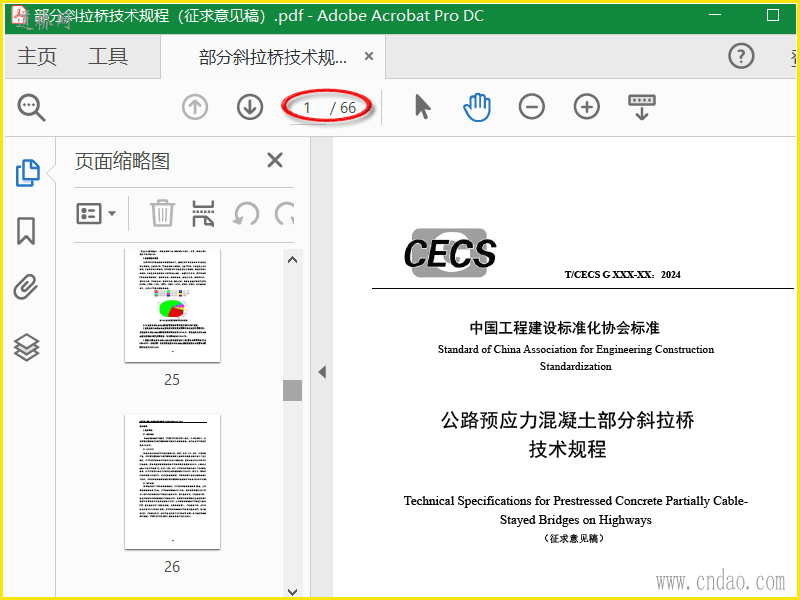Click the 页面缩略图 panel title
800x600 pixels.
click(x=122, y=162)
